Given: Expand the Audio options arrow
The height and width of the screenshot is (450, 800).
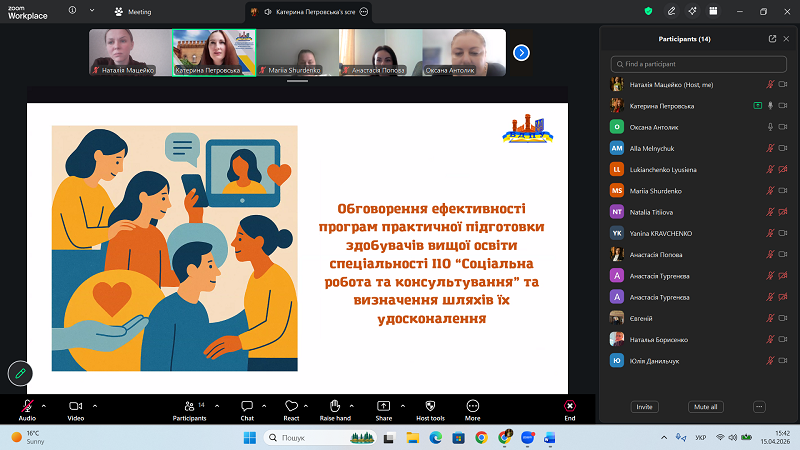Looking at the screenshot, I should (43, 404).
